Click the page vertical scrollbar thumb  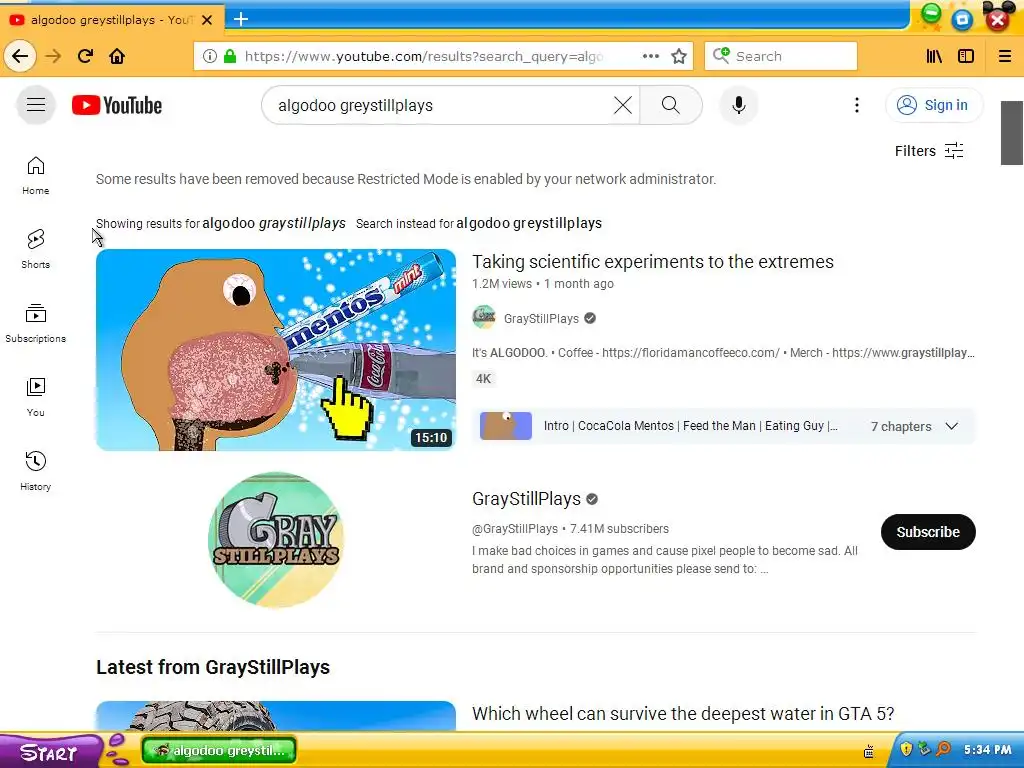point(1012,133)
